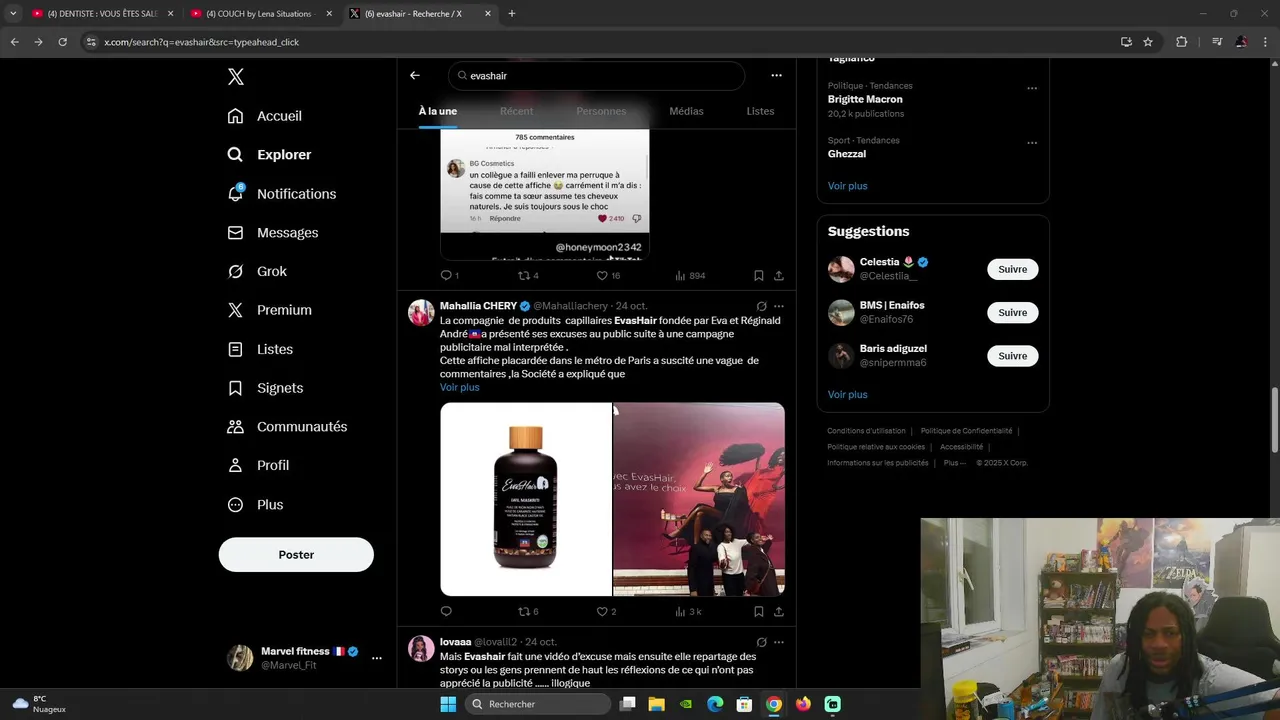Click the Communautés sidebar icon
The width and height of the screenshot is (1280, 720).
pyautogui.click(x=235, y=427)
